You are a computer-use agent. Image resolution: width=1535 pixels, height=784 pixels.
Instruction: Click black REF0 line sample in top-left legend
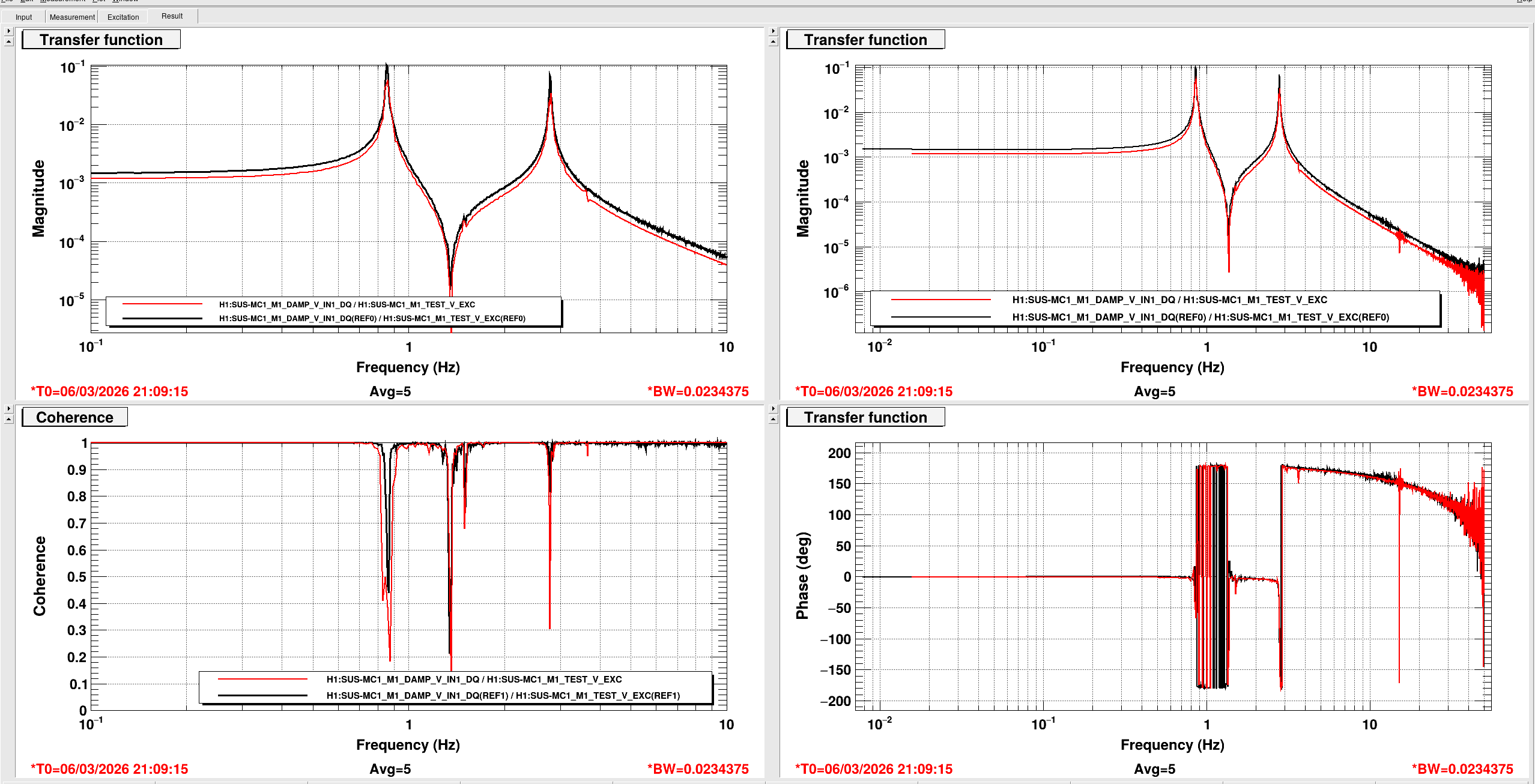pyautogui.click(x=162, y=318)
